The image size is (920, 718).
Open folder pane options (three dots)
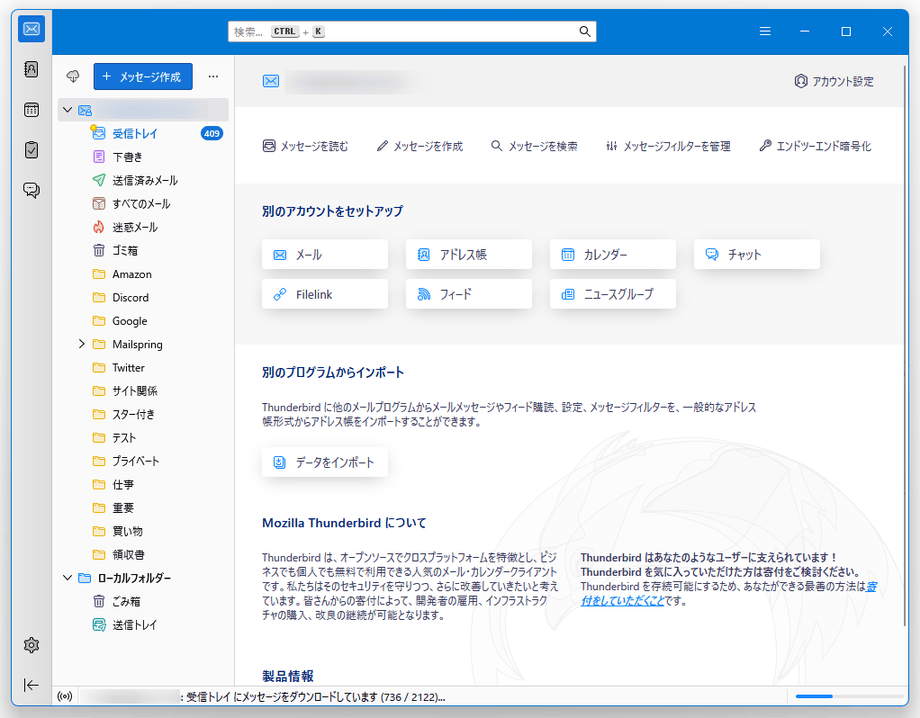click(213, 76)
